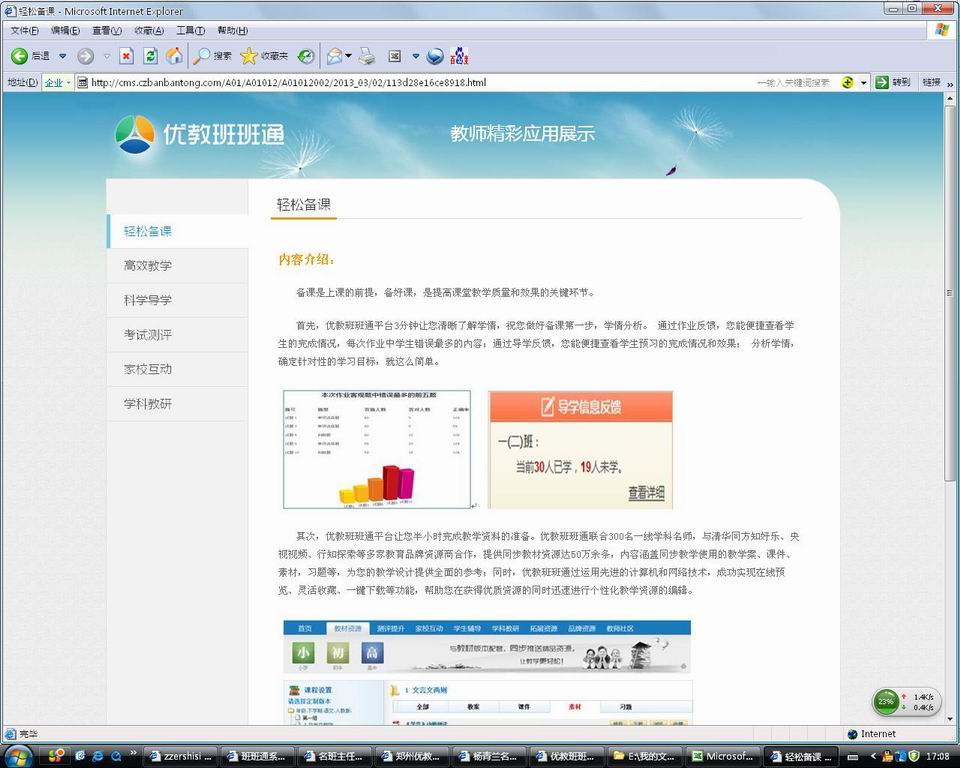The image size is (960, 768).
Task: Click the 17:08 taskbar clock
Action: 937,757
